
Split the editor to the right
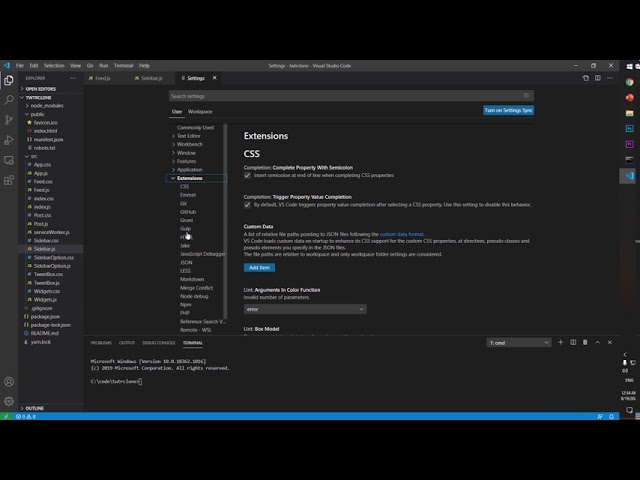598,78
